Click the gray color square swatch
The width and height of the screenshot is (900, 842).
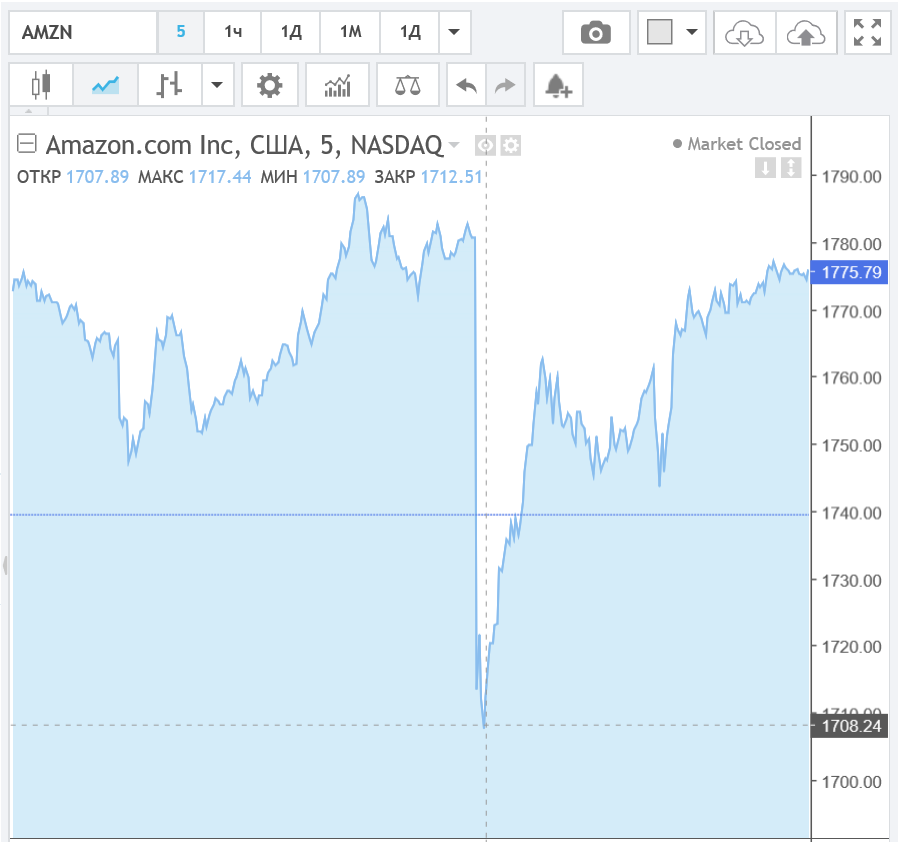tap(660, 32)
